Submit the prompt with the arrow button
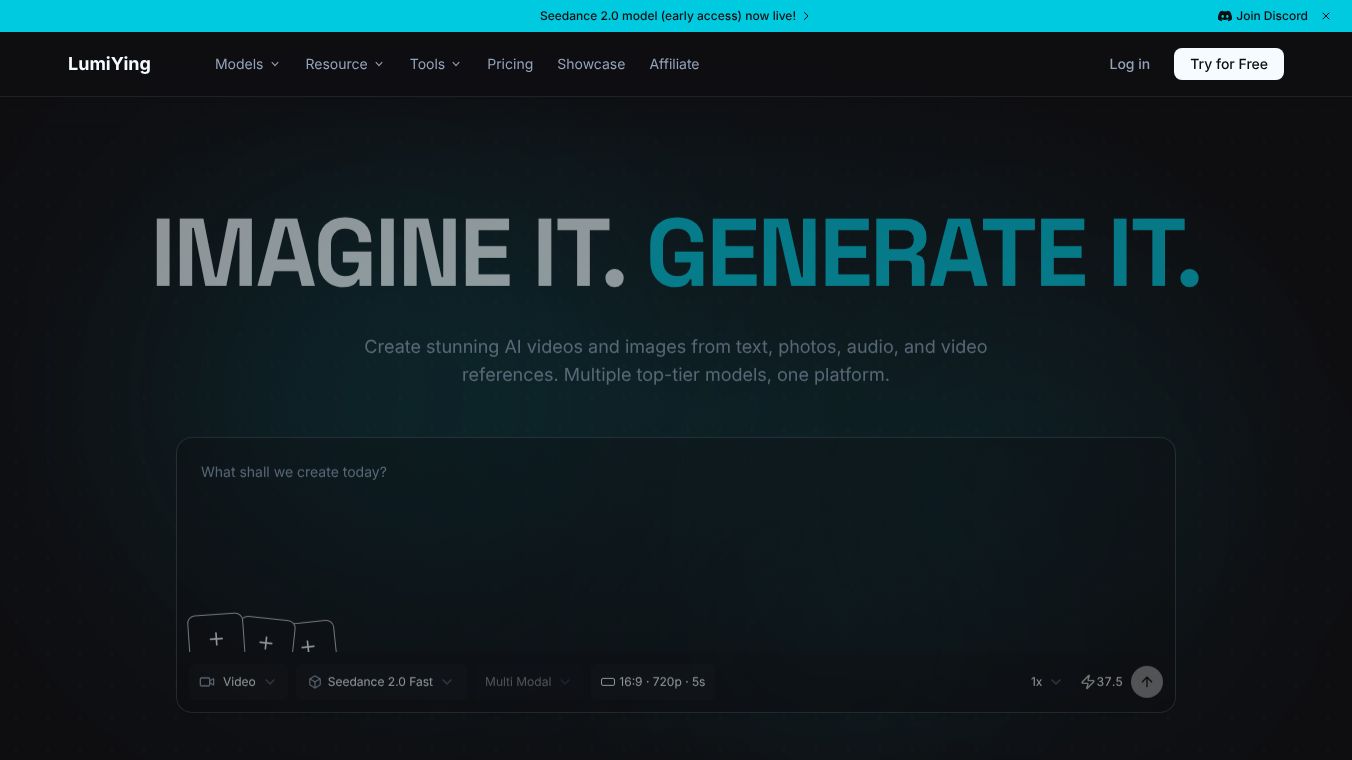 pos(1147,682)
